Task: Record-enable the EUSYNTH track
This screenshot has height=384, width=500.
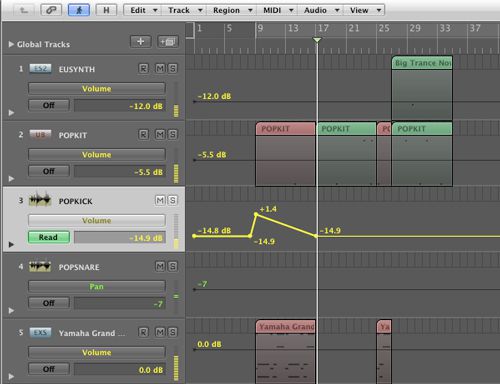Action: 143,69
